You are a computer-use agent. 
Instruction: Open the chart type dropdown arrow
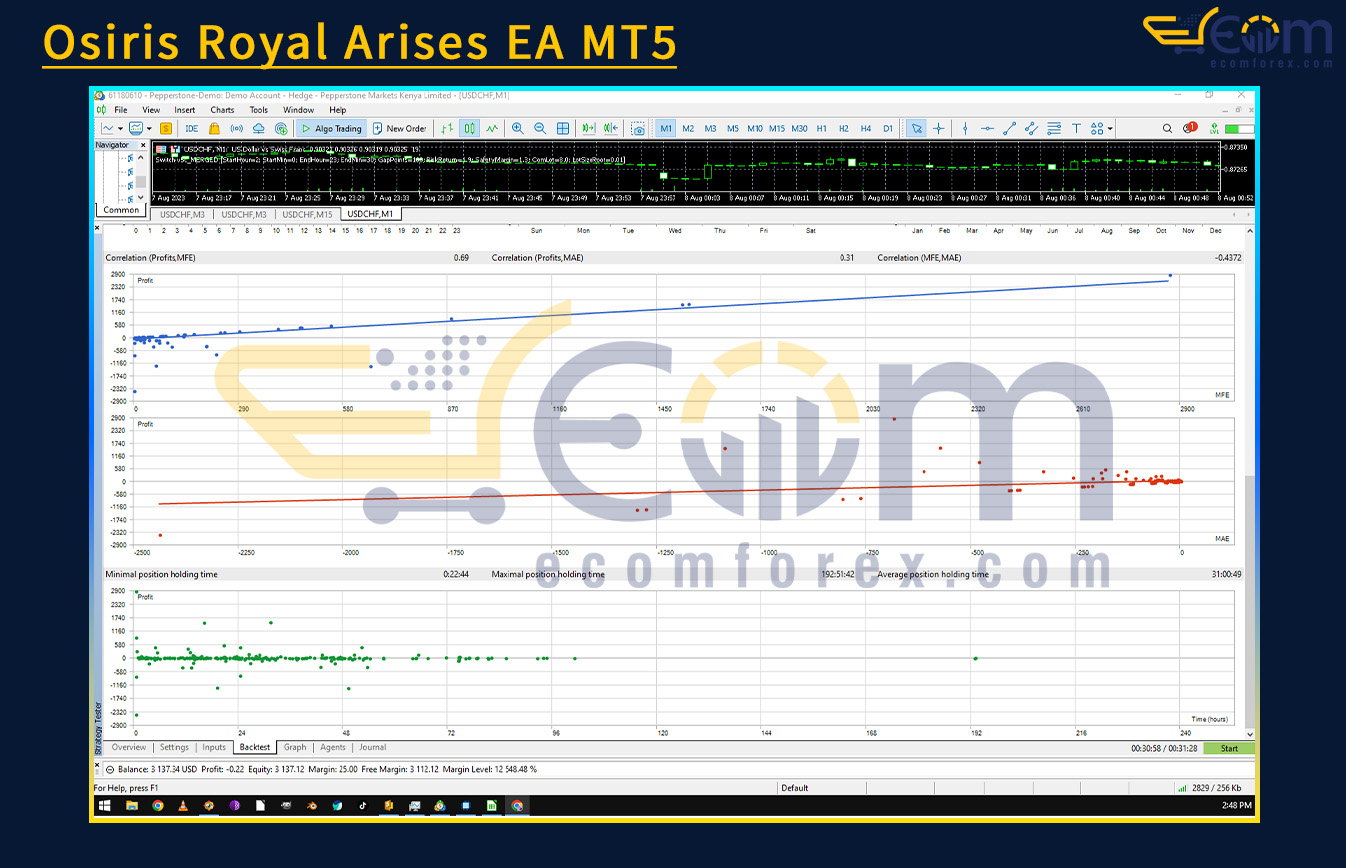pos(121,128)
